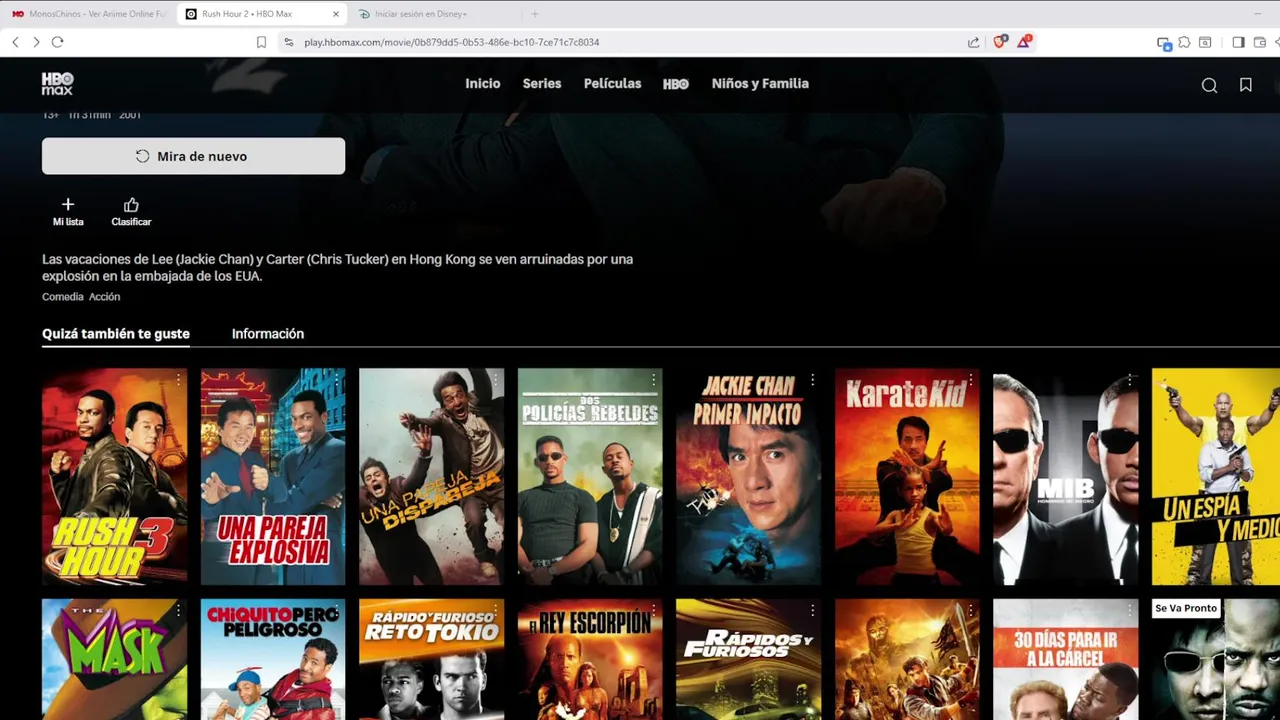Open options for Jackie Chan Primer Impacto poster

tap(812, 380)
